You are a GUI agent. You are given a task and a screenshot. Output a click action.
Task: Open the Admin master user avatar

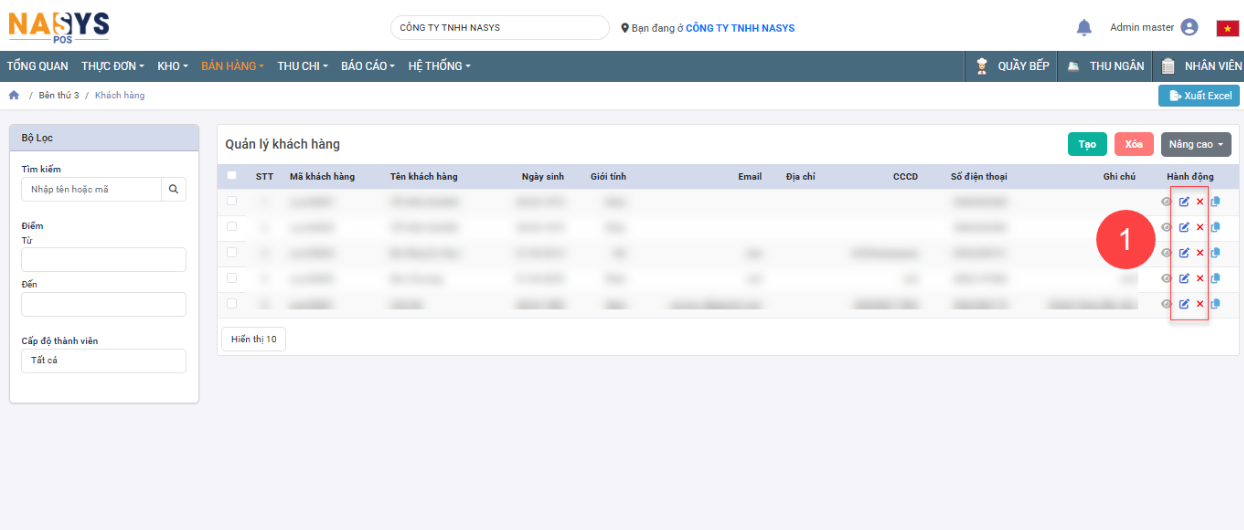1189,28
